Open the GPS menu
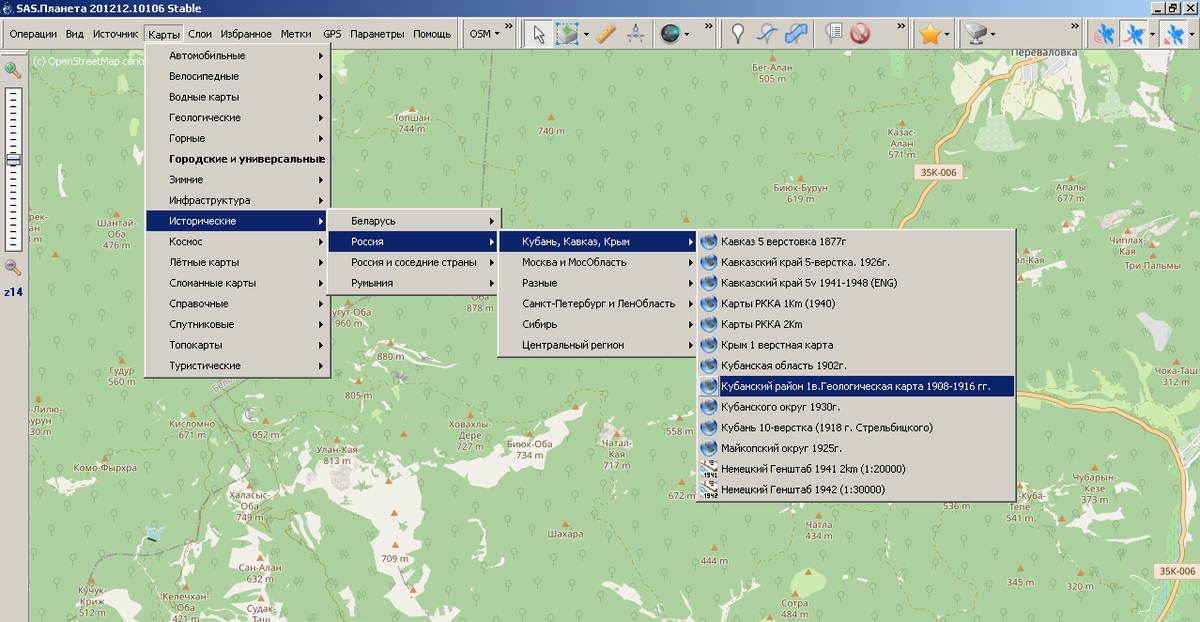Screen dimensions: 1200x622 click(332, 33)
